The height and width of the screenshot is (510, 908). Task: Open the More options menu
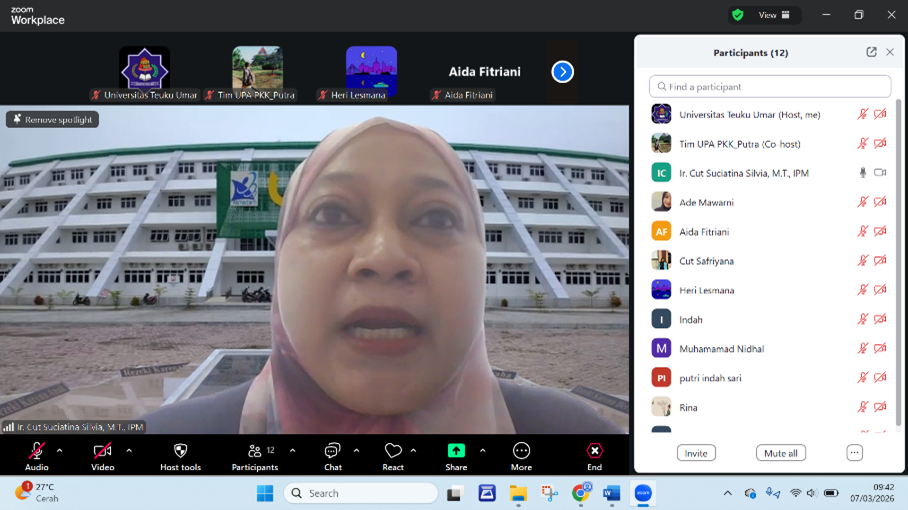click(521, 451)
